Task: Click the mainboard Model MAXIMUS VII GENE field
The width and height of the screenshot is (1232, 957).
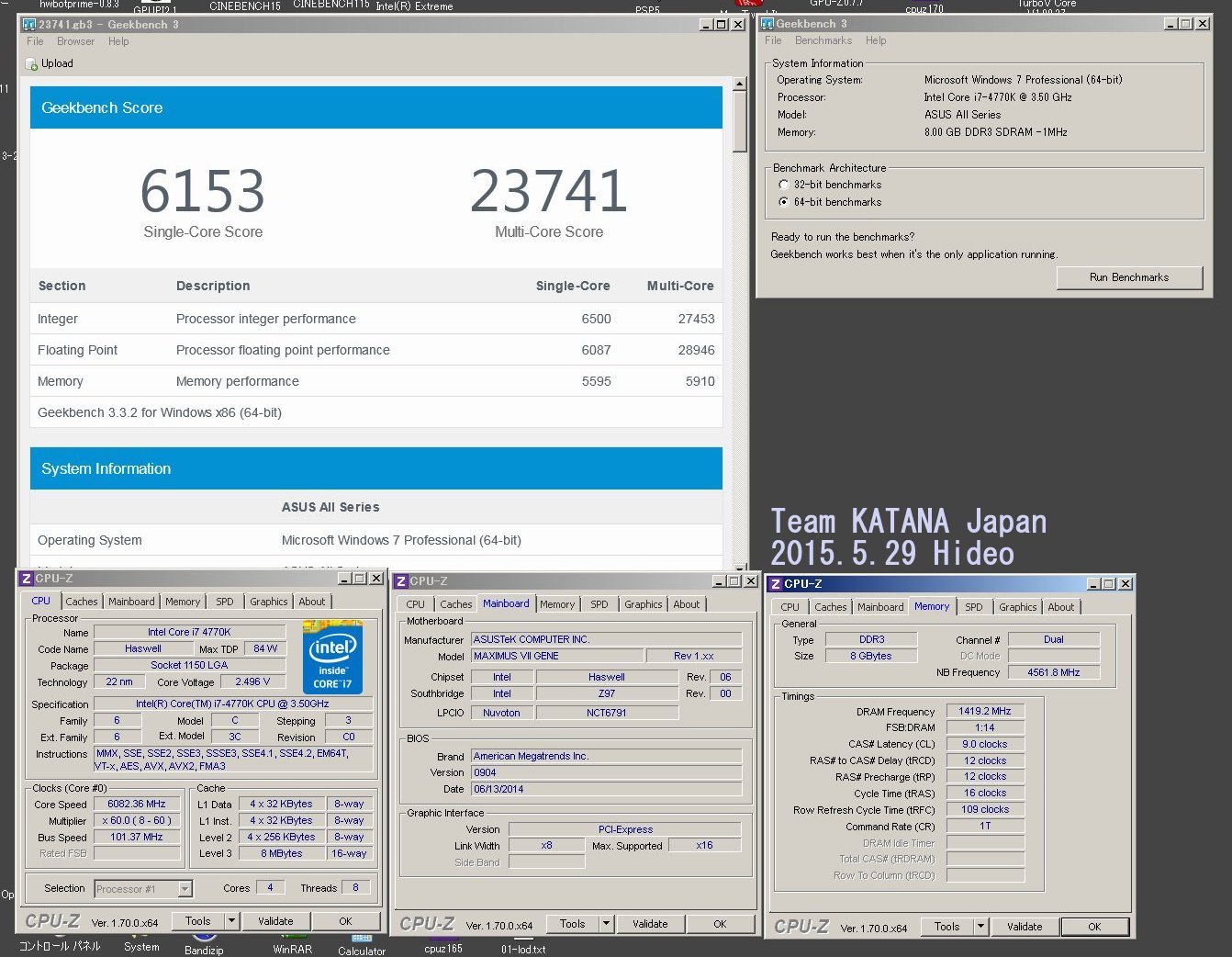Action: click(x=557, y=657)
